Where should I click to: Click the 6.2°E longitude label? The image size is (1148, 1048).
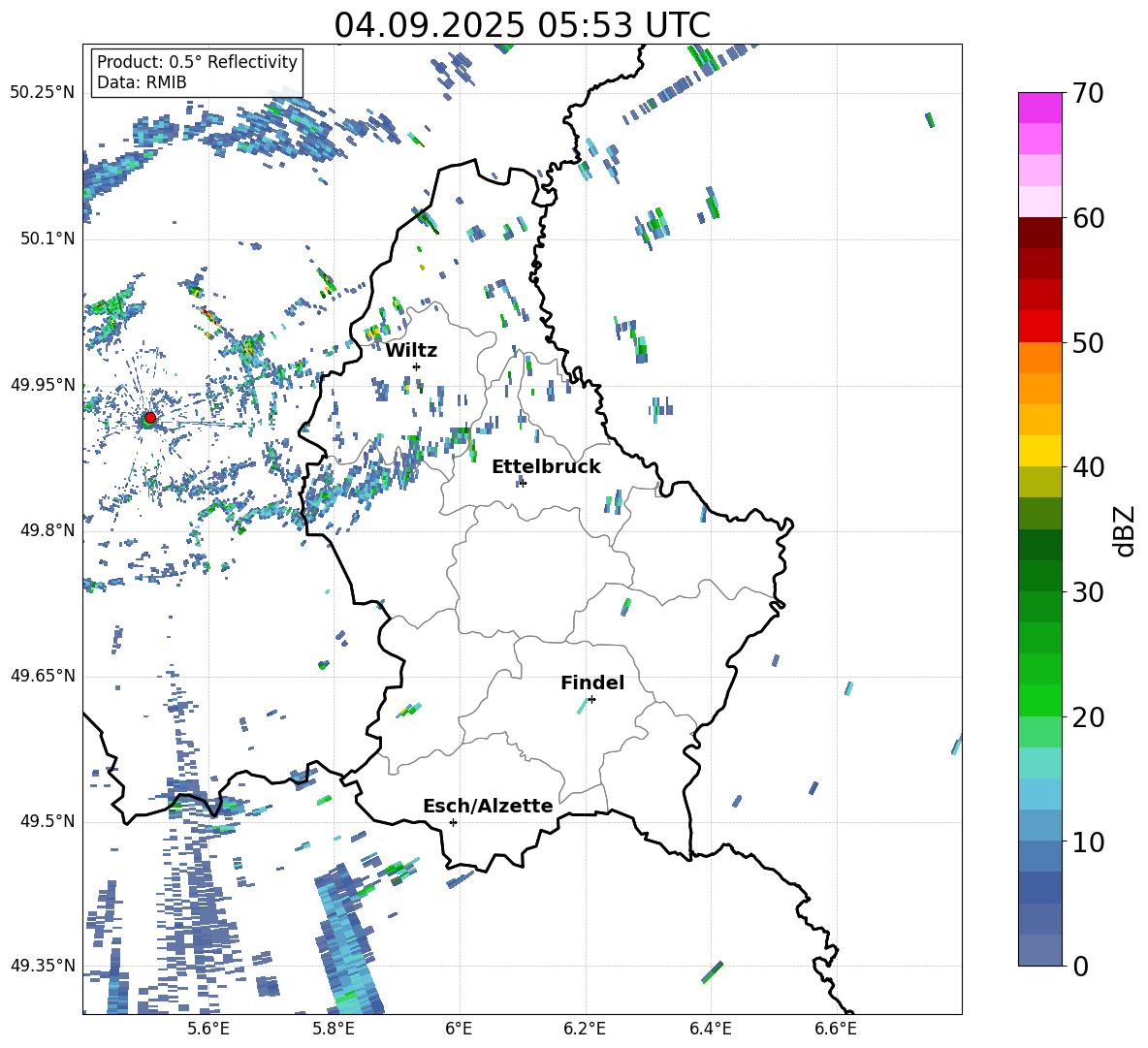click(x=585, y=1029)
